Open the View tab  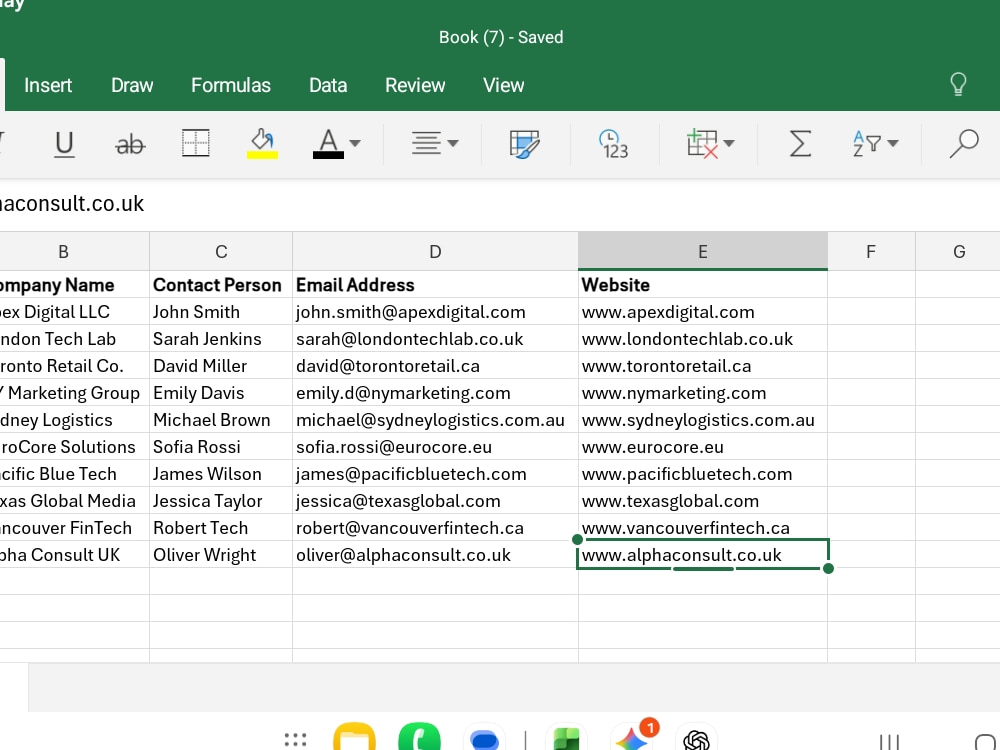503,85
